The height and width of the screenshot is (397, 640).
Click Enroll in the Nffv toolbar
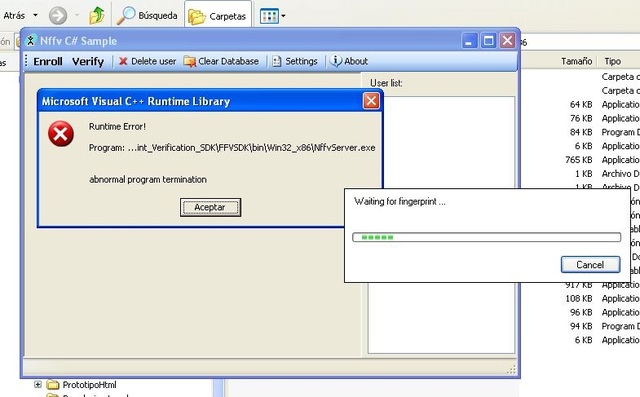pyautogui.click(x=48, y=61)
